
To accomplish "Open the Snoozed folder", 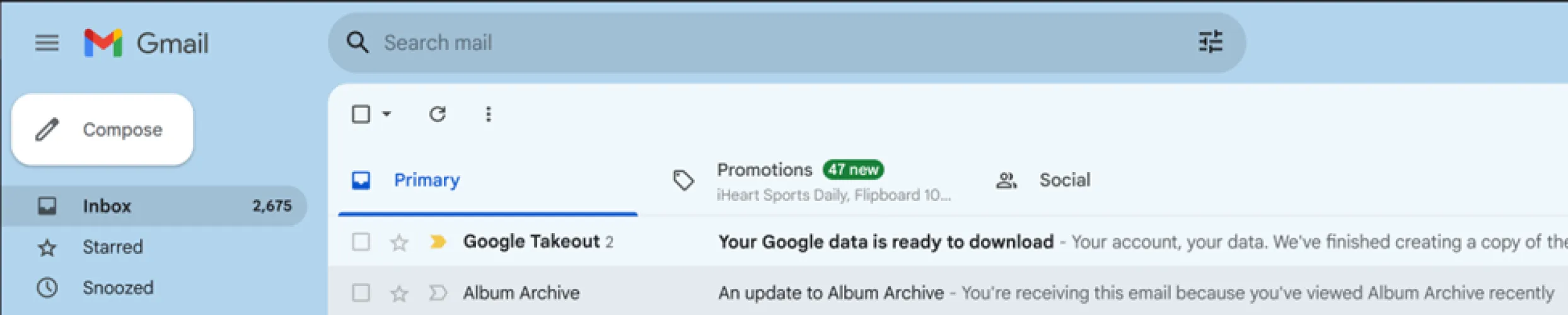I will (x=118, y=288).
